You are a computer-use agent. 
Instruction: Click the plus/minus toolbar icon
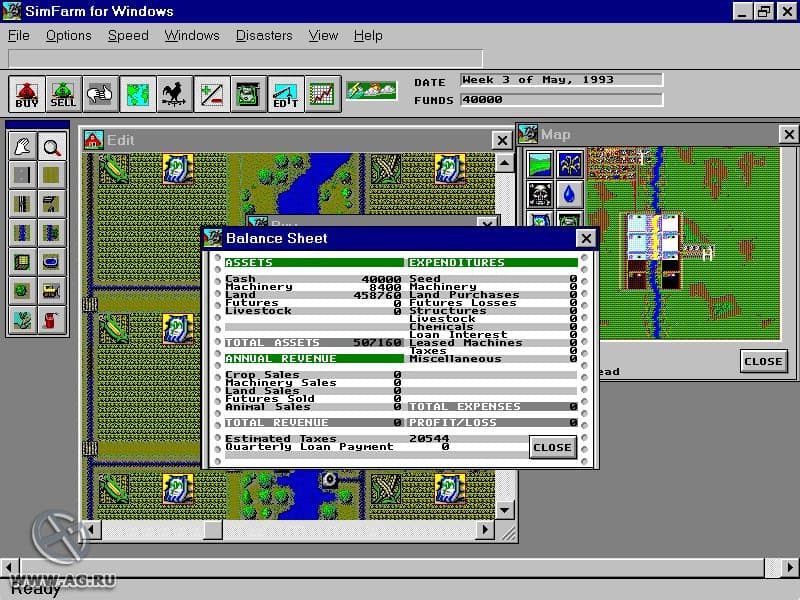(211, 94)
